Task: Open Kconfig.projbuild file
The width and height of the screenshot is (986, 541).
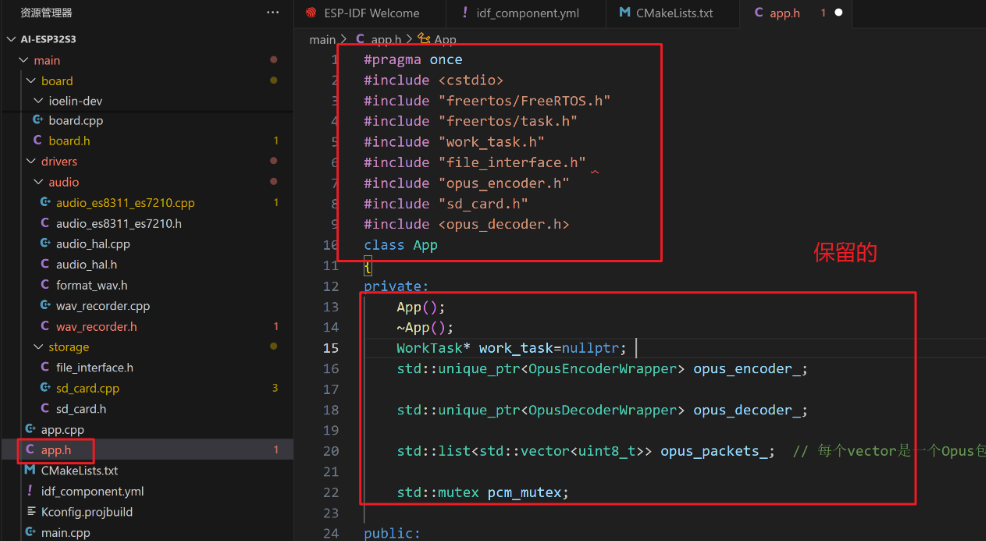Action: (87, 512)
